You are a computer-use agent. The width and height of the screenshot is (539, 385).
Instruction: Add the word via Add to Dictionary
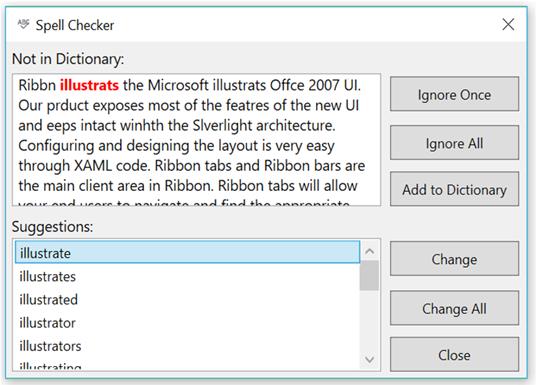coord(454,189)
